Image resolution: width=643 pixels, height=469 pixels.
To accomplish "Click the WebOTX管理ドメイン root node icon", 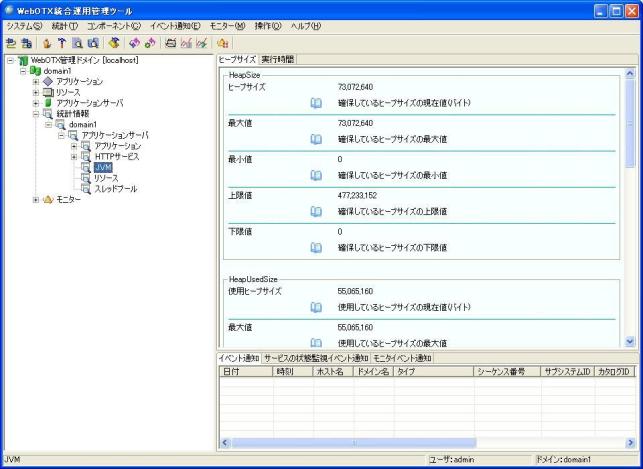I will pos(22,60).
